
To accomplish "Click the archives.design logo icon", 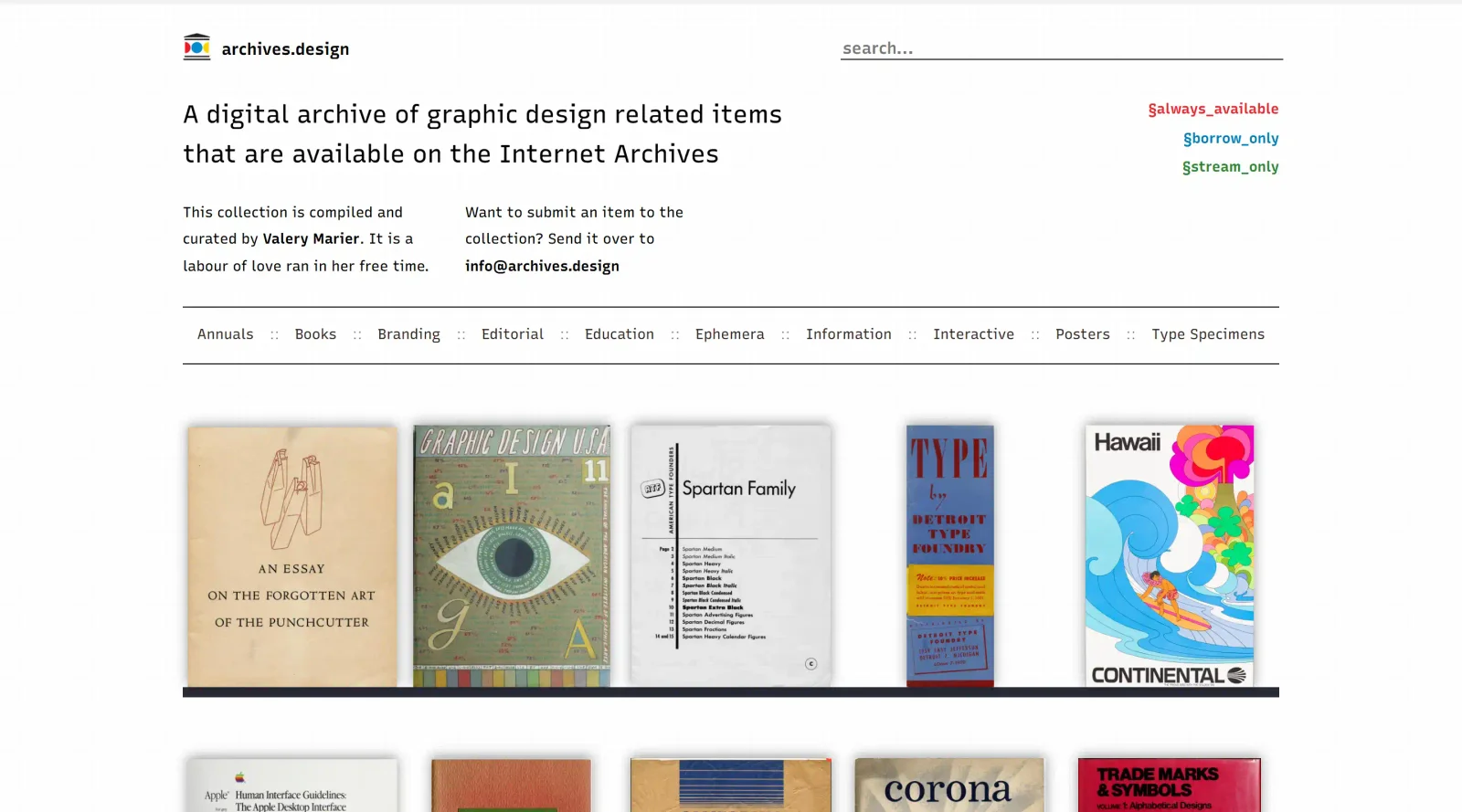I will (196, 47).
